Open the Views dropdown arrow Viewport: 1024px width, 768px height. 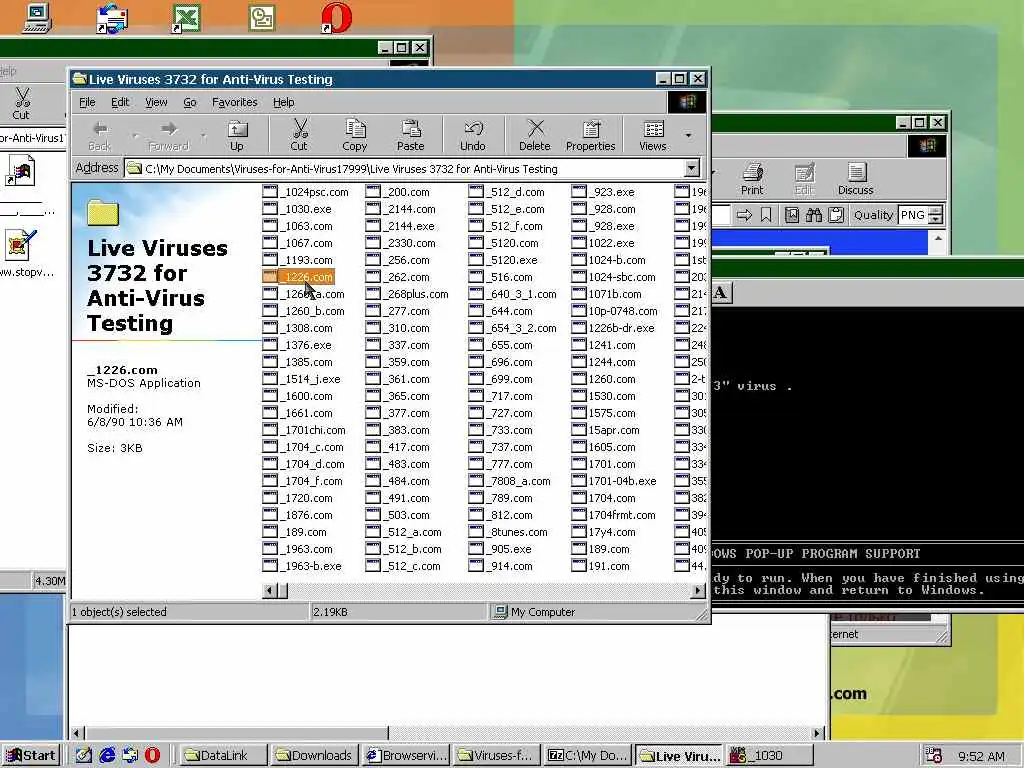[688, 135]
